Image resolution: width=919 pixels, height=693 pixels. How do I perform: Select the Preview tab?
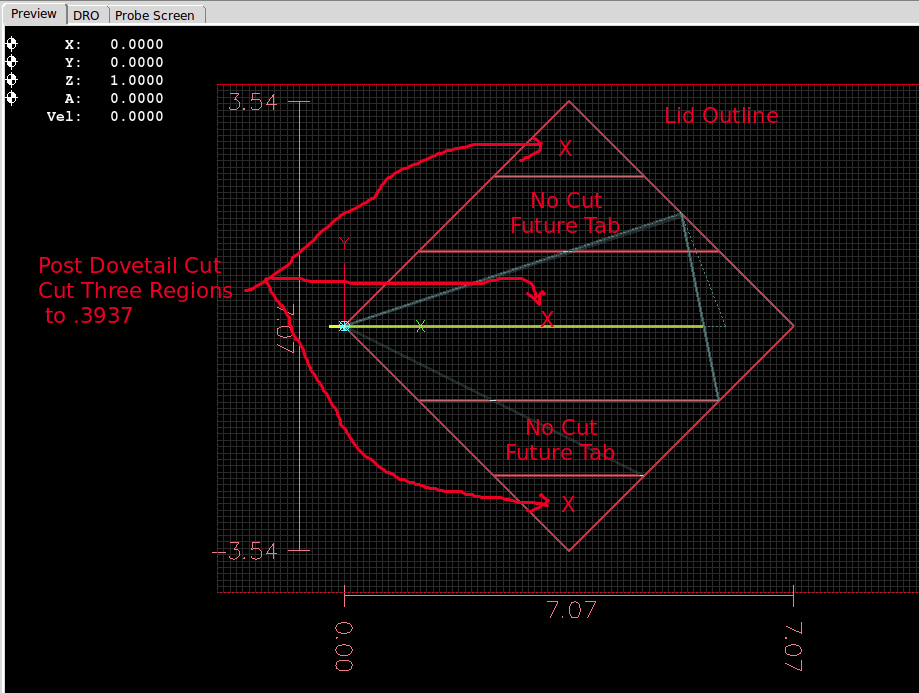point(34,15)
